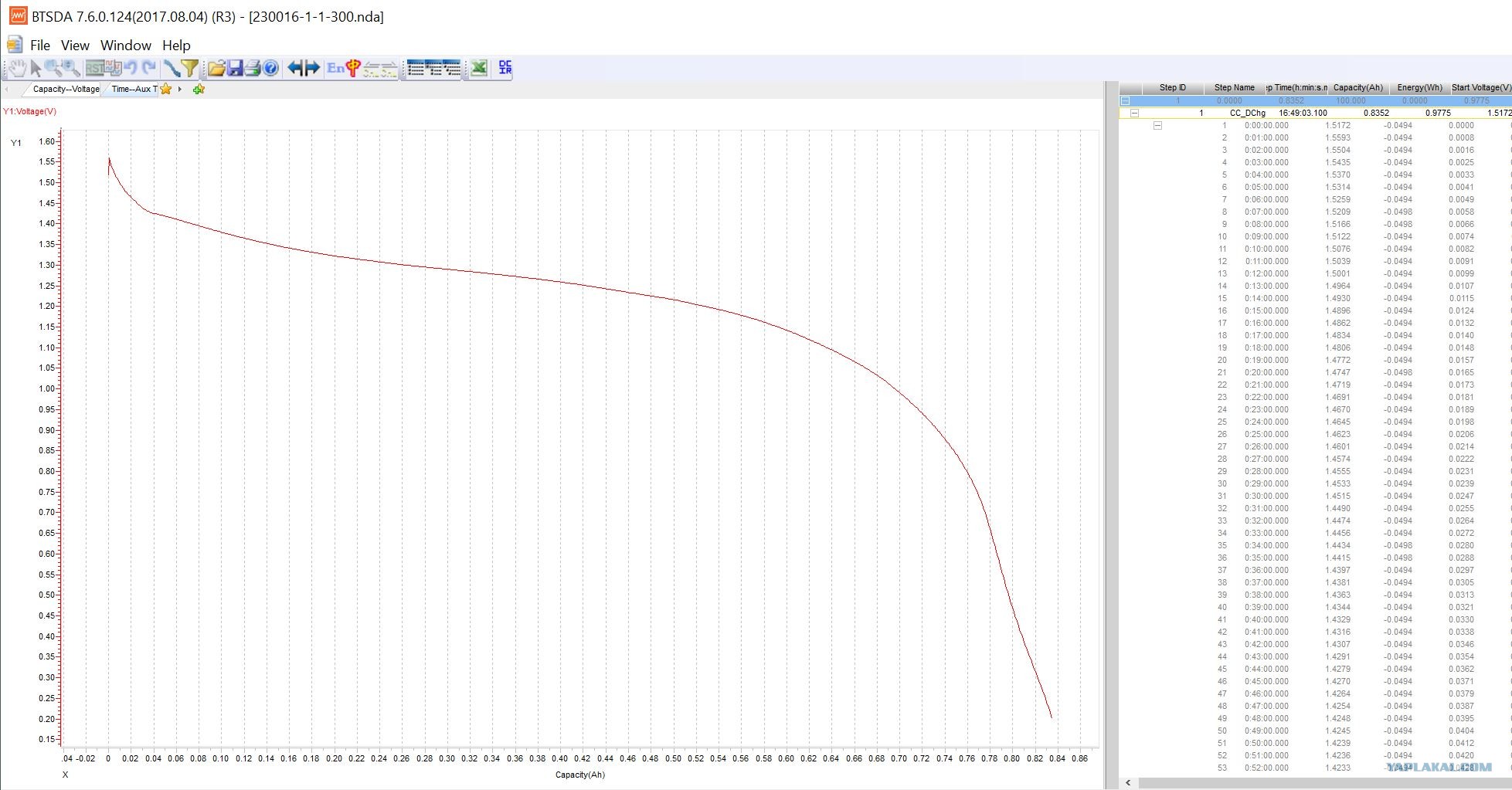Image resolution: width=1512 pixels, height=790 pixels.
Task: Open the File menu
Action: tap(40, 45)
